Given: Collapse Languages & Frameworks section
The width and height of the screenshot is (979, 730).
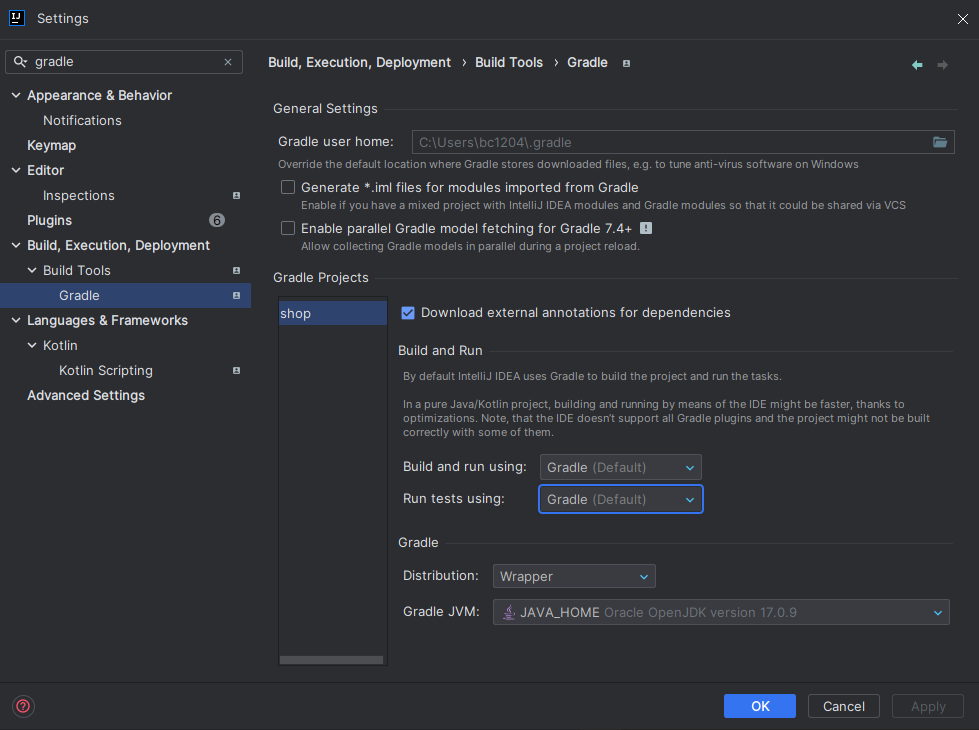Looking at the screenshot, I should tap(16, 320).
